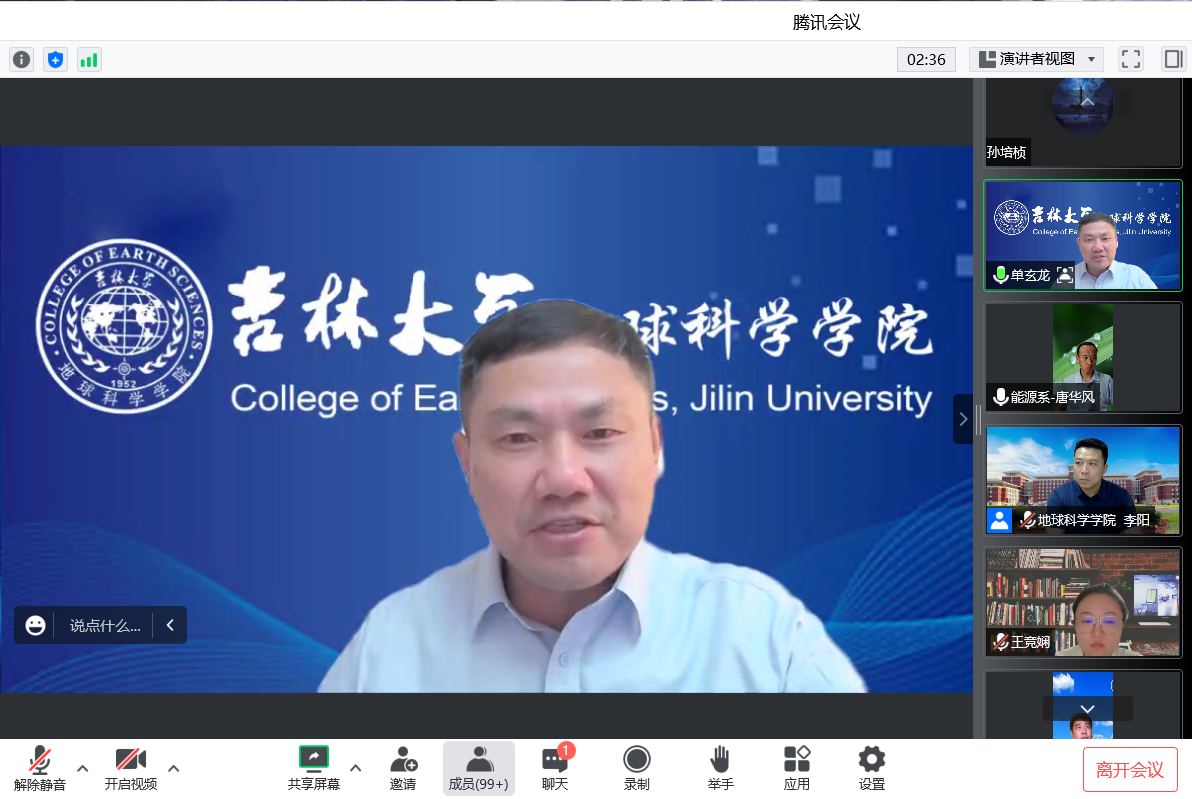Click the red 离开会议 button

coord(1130,769)
